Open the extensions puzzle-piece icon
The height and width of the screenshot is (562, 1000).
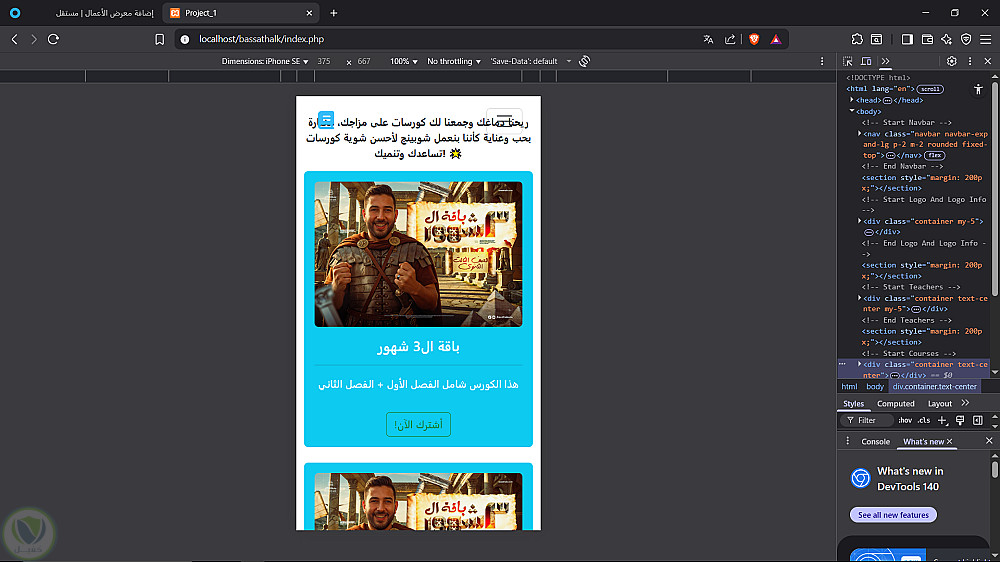857,39
